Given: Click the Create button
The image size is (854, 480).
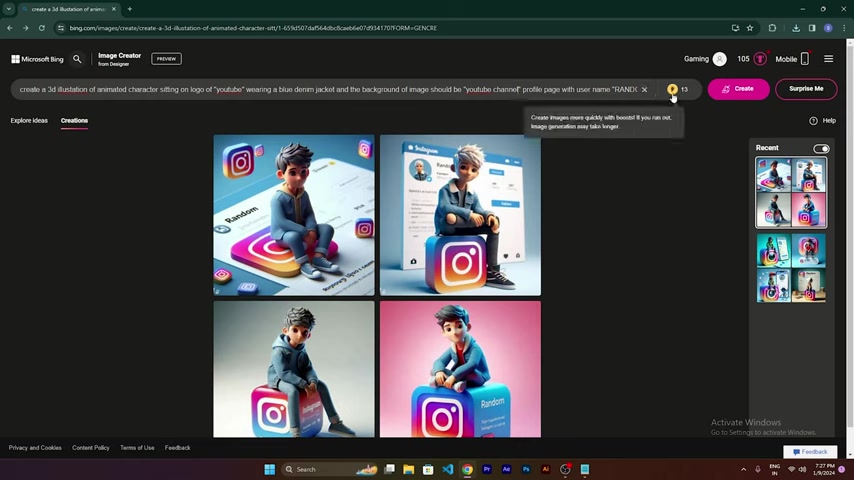Looking at the screenshot, I should [x=739, y=89].
